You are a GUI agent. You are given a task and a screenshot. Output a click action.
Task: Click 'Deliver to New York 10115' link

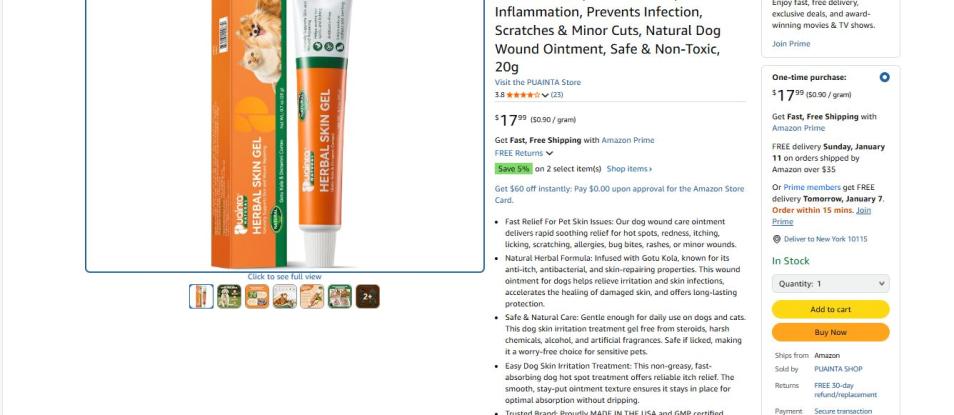(x=826, y=239)
